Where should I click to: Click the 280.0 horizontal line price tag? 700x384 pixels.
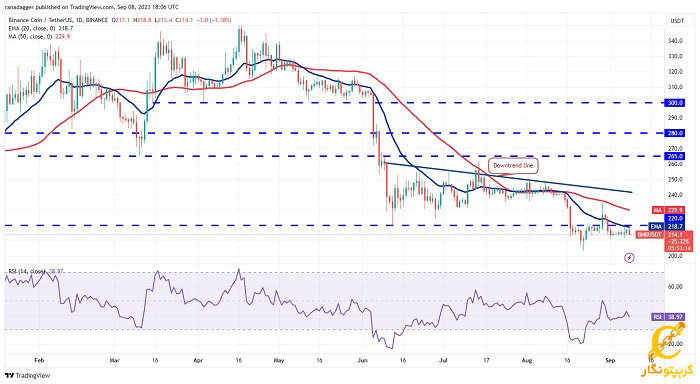click(x=675, y=133)
